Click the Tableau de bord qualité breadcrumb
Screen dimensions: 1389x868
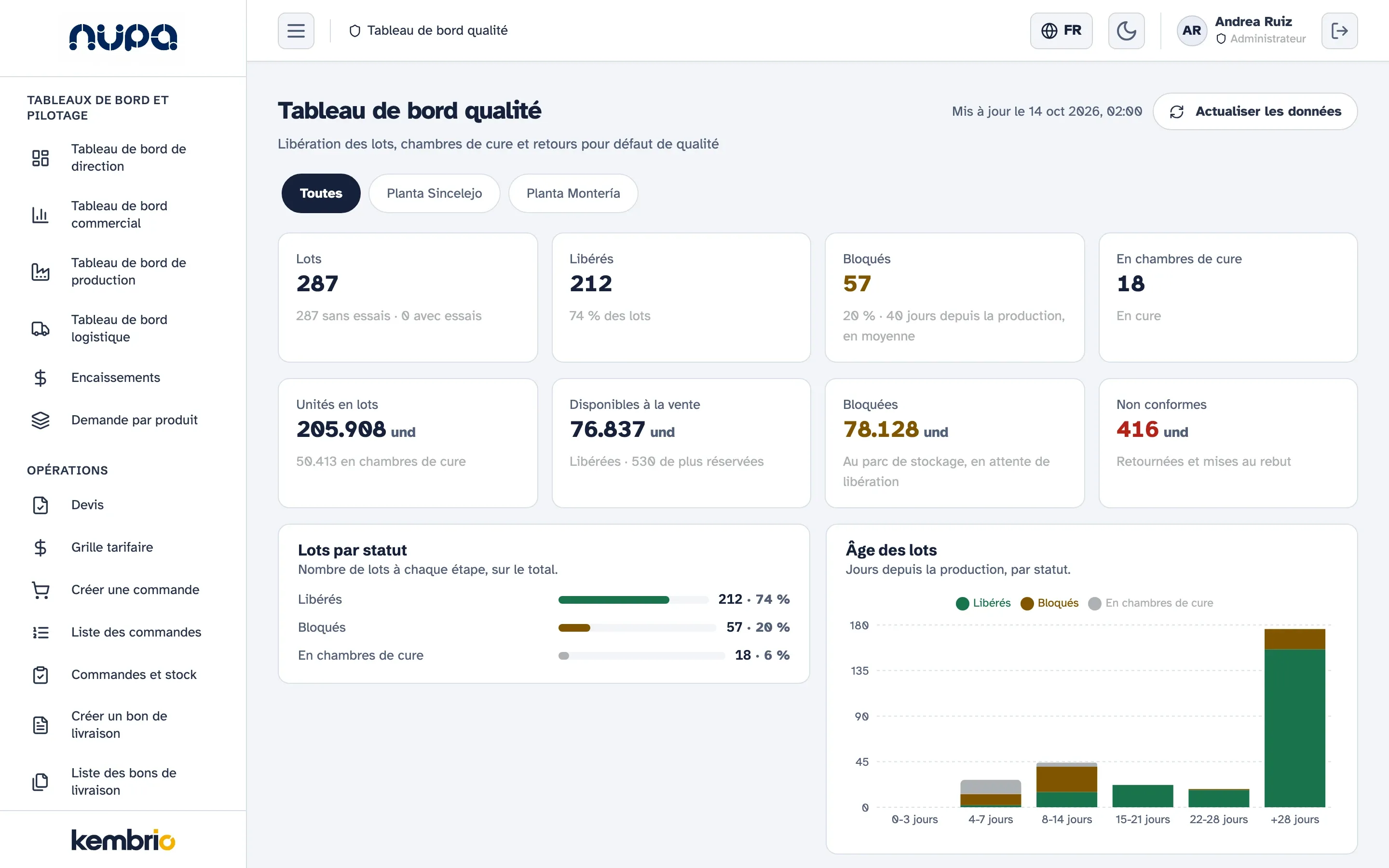(x=428, y=30)
